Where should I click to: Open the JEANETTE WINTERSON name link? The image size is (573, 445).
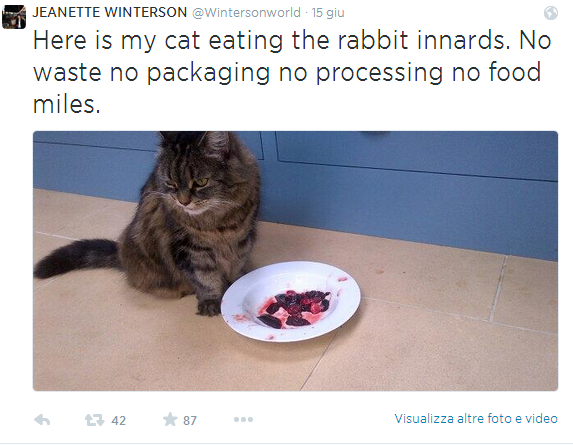tap(110, 12)
